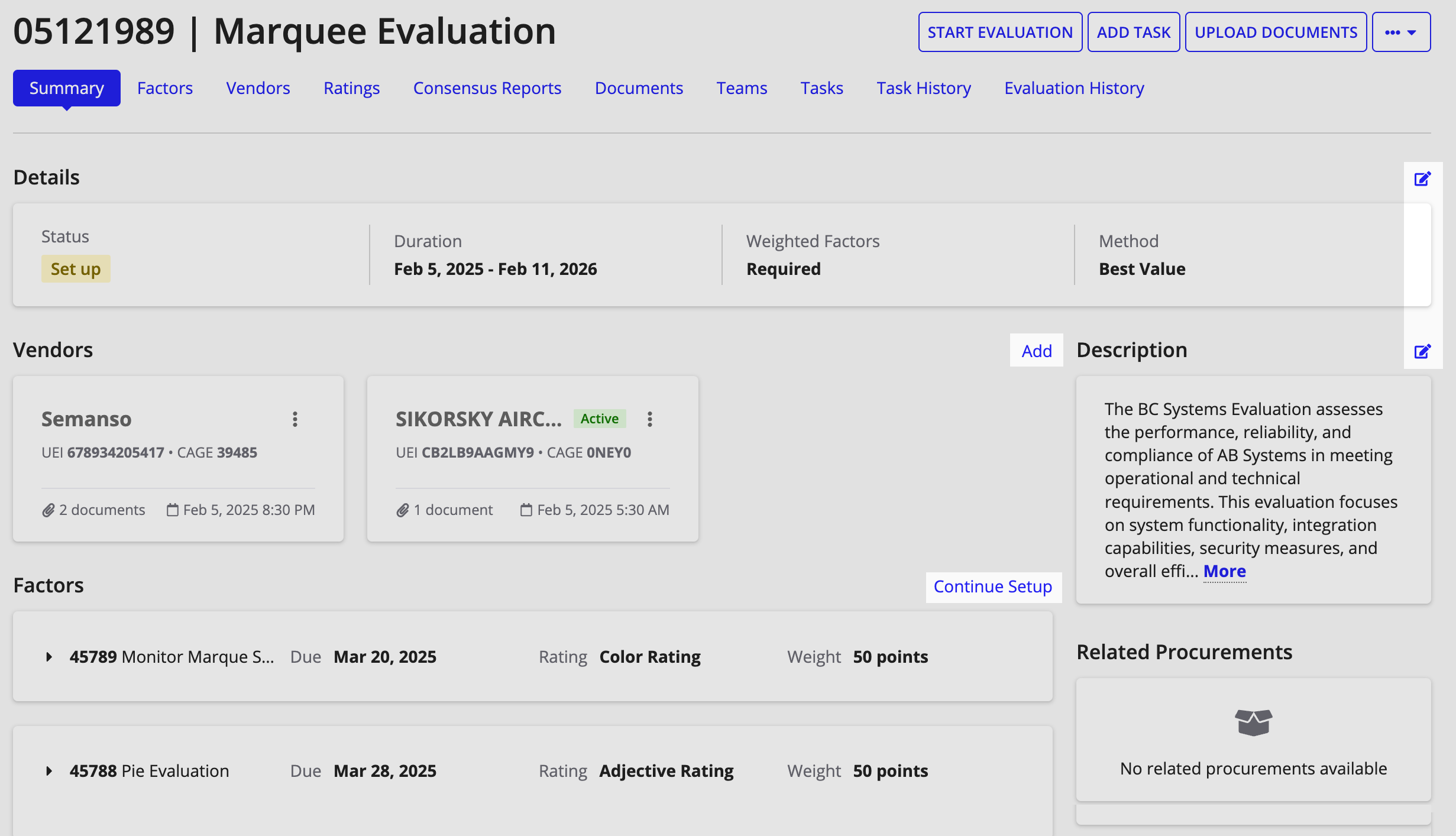The image size is (1456, 836).
Task: Select the Summary tab
Action: coord(67,88)
